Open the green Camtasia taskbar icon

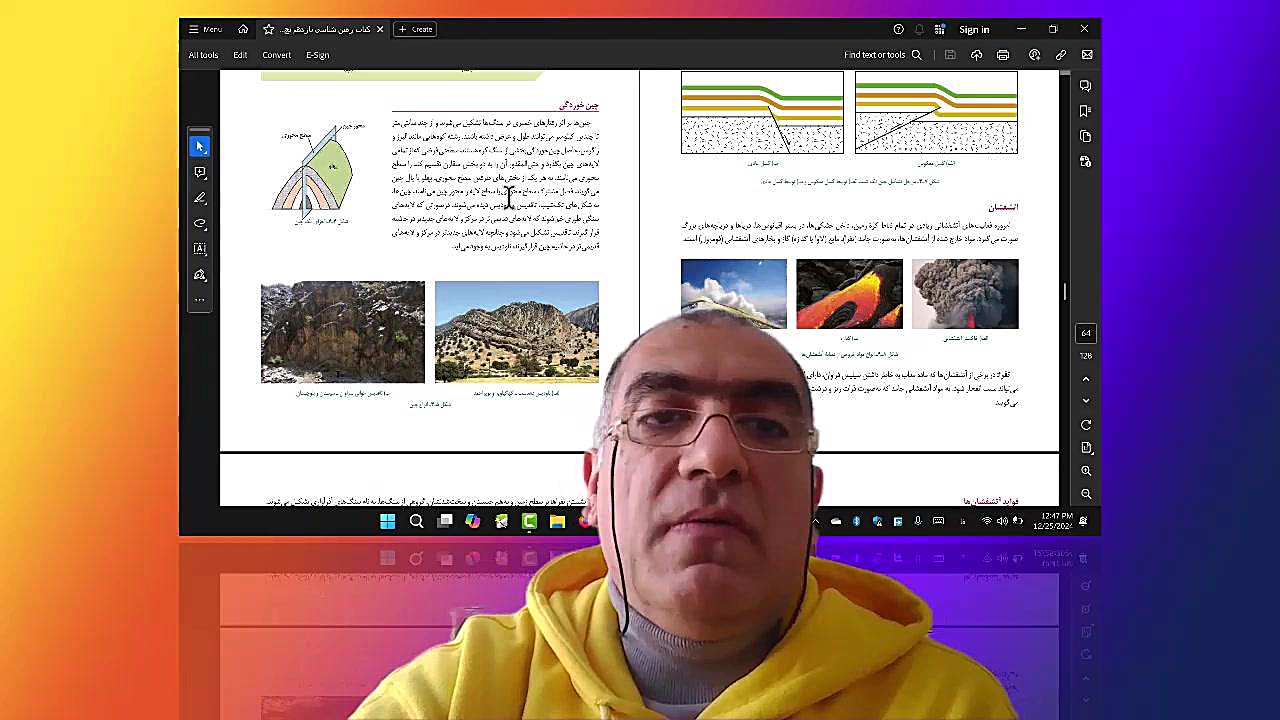[529, 521]
